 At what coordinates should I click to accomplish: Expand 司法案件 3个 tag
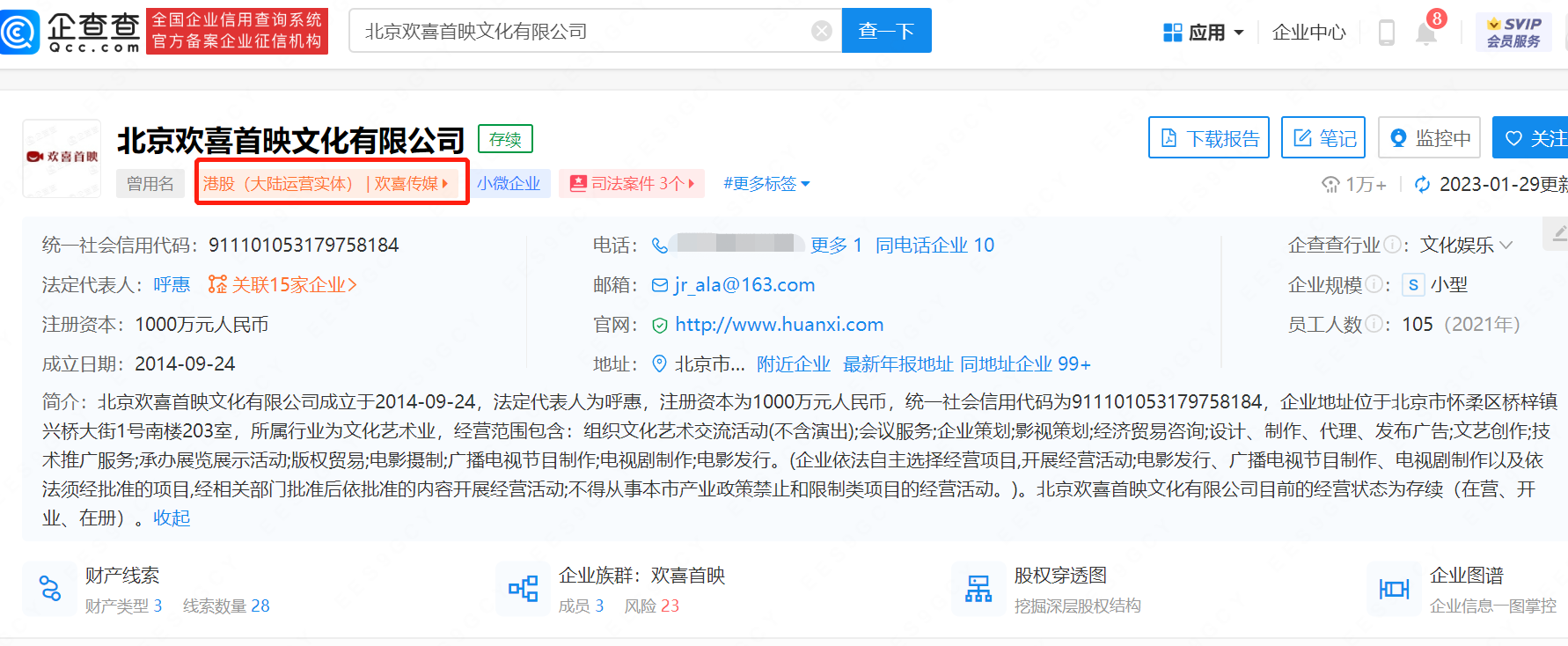click(x=632, y=183)
